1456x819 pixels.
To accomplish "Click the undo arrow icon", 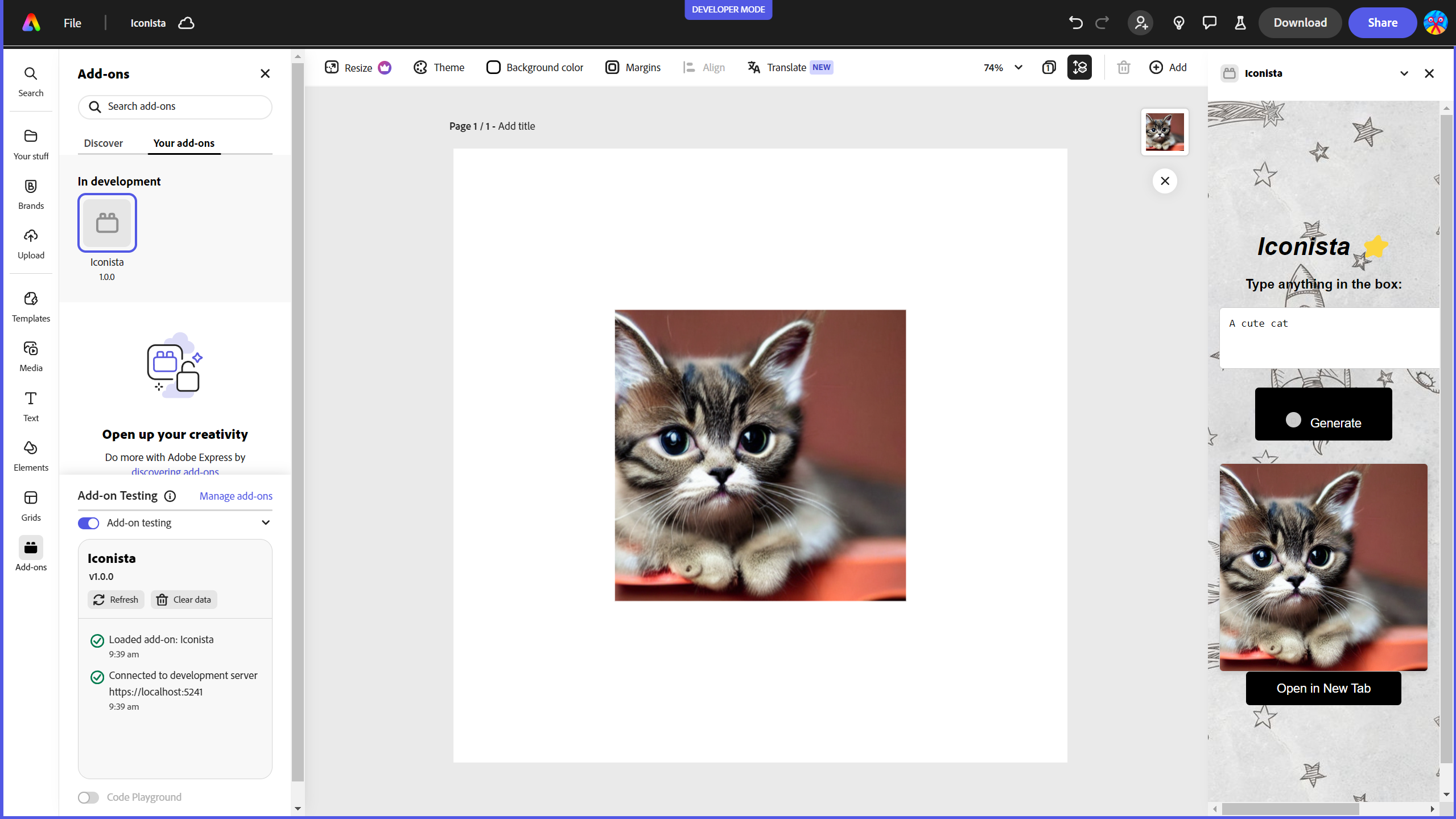I will click(1075, 23).
